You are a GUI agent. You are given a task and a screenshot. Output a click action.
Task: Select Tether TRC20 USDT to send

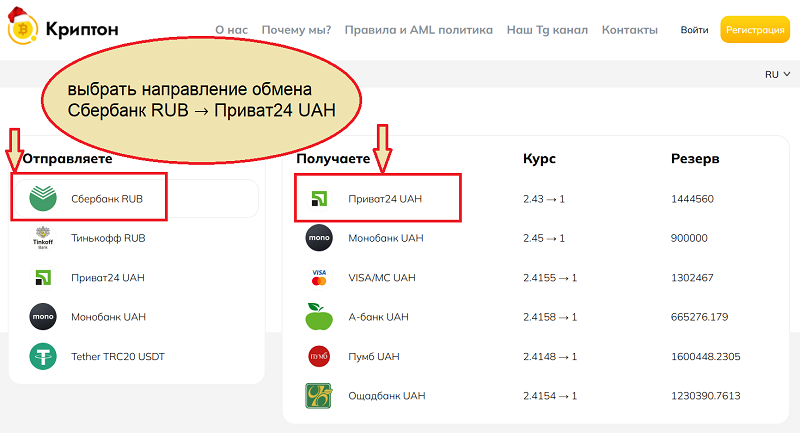(x=118, y=356)
